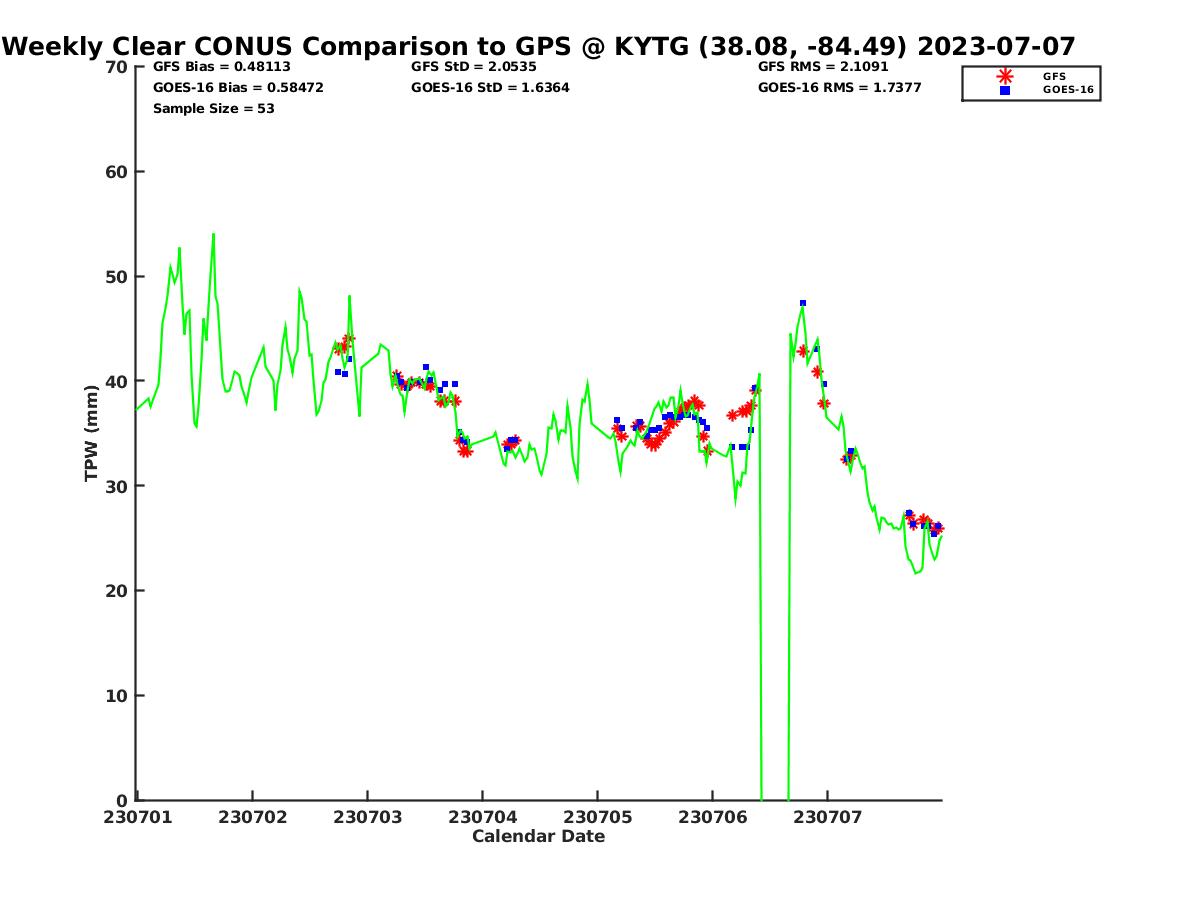Click the 230701 x-axis tick label
The width and height of the screenshot is (1200, 900).
[137, 817]
